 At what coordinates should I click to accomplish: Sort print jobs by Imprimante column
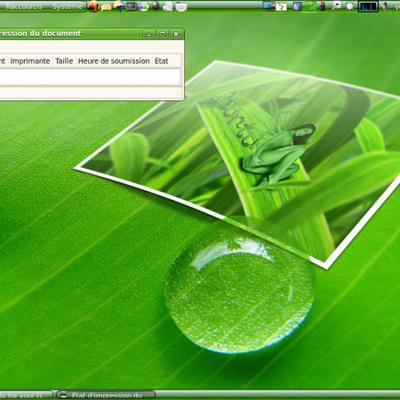point(30,61)
